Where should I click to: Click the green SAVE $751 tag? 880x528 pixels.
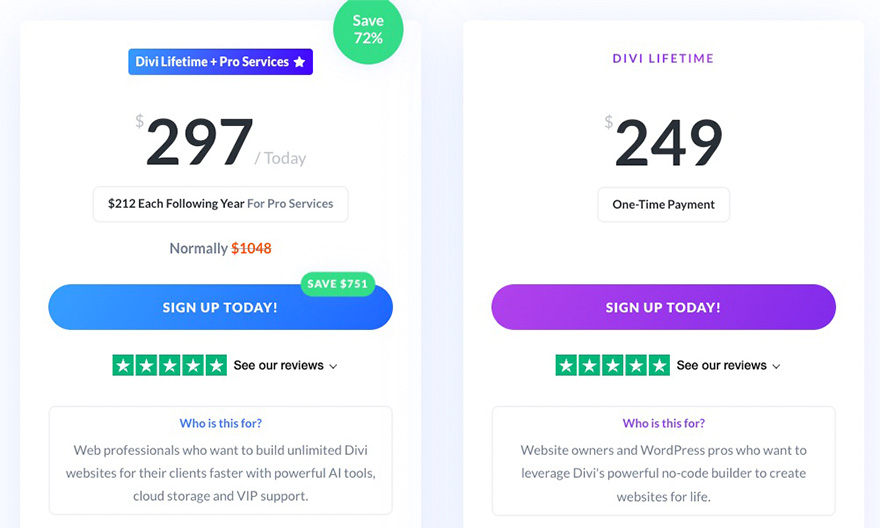[337, 284]
